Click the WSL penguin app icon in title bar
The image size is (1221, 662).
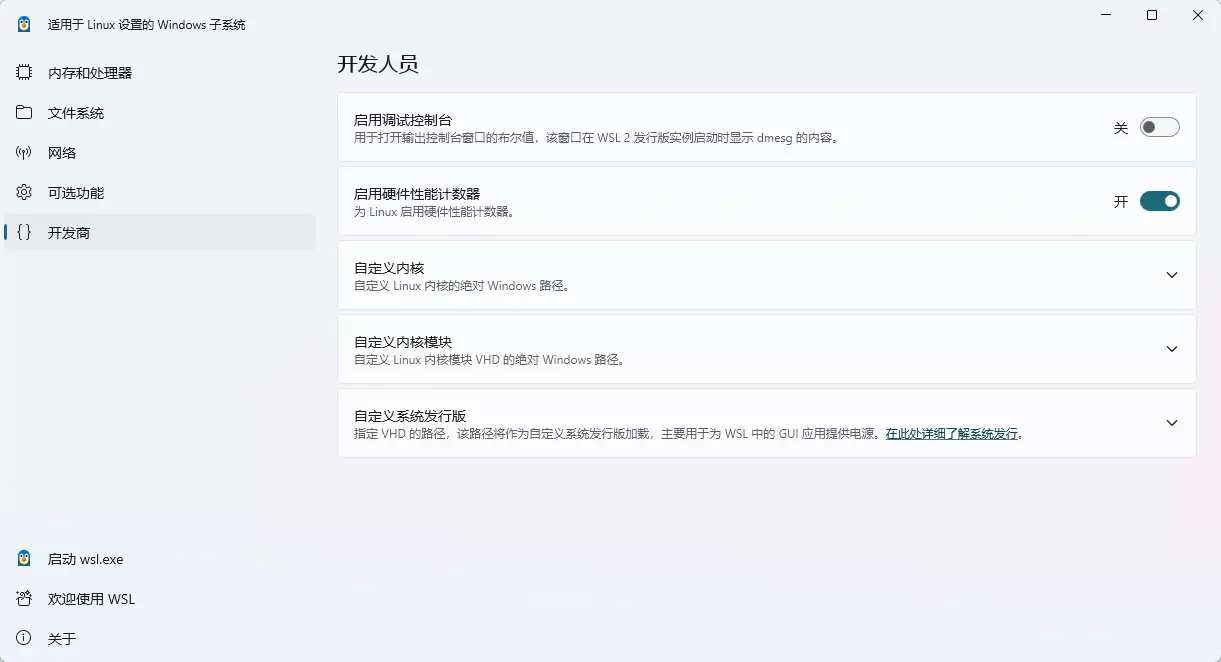(x=24, y=24)
